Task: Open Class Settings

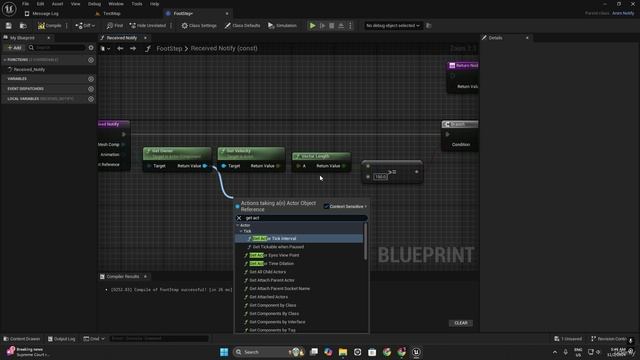Action: click(x=199, y=26)
